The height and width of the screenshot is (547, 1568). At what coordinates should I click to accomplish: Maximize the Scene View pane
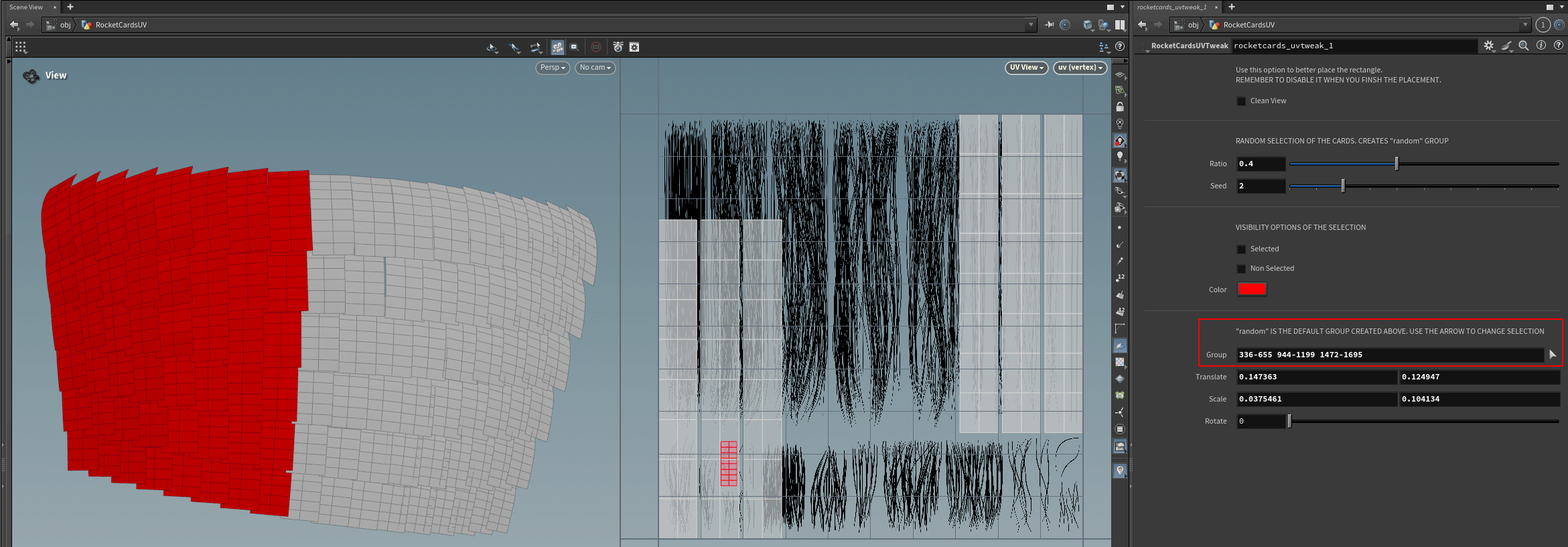1110,7
